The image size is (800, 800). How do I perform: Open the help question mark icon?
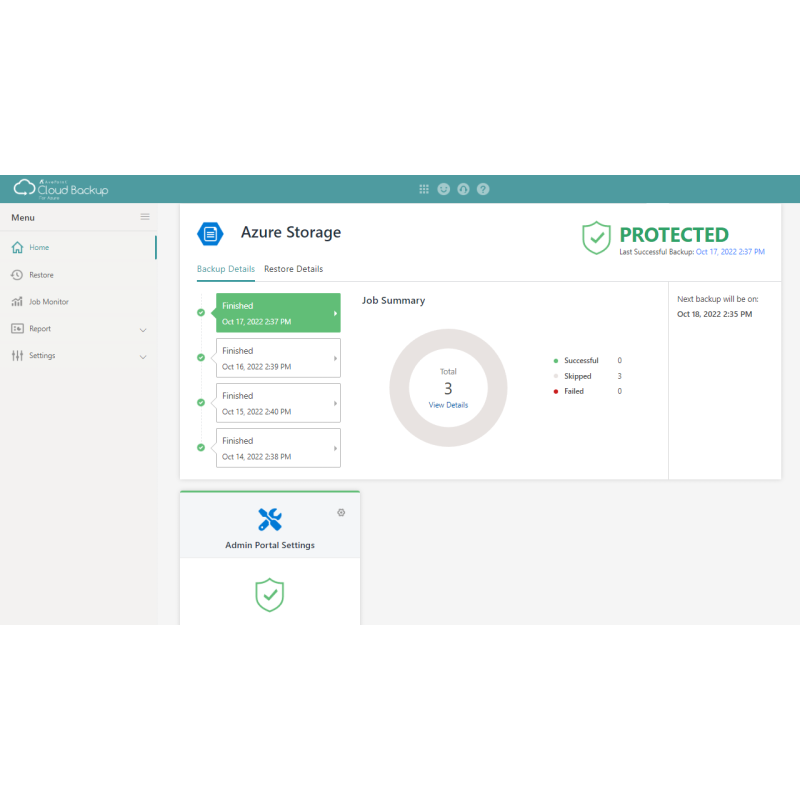pyautogui.click(x=483, y=189)
